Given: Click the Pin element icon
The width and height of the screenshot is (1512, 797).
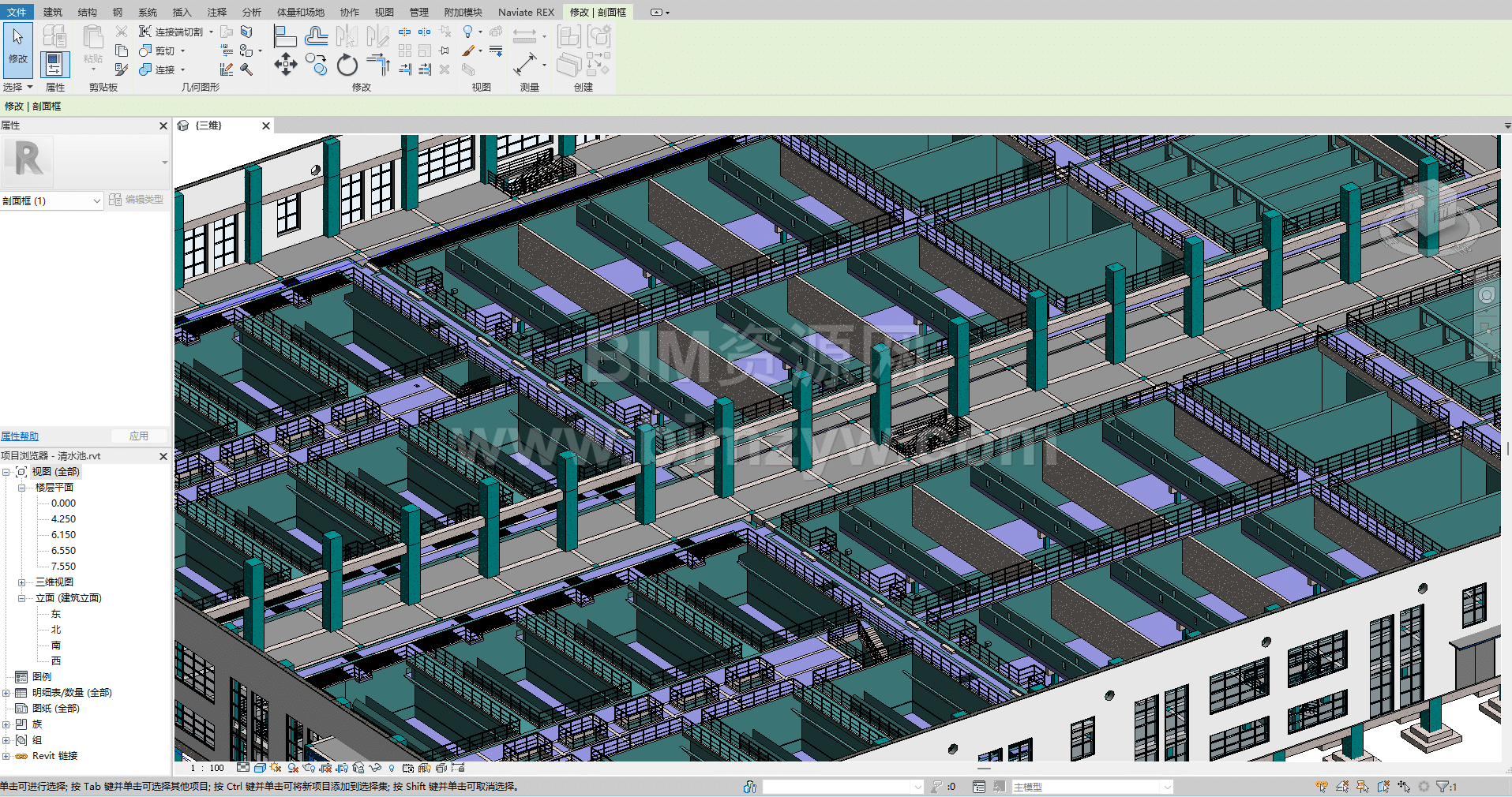Looking at the screenshot, I should coord(445,51).
